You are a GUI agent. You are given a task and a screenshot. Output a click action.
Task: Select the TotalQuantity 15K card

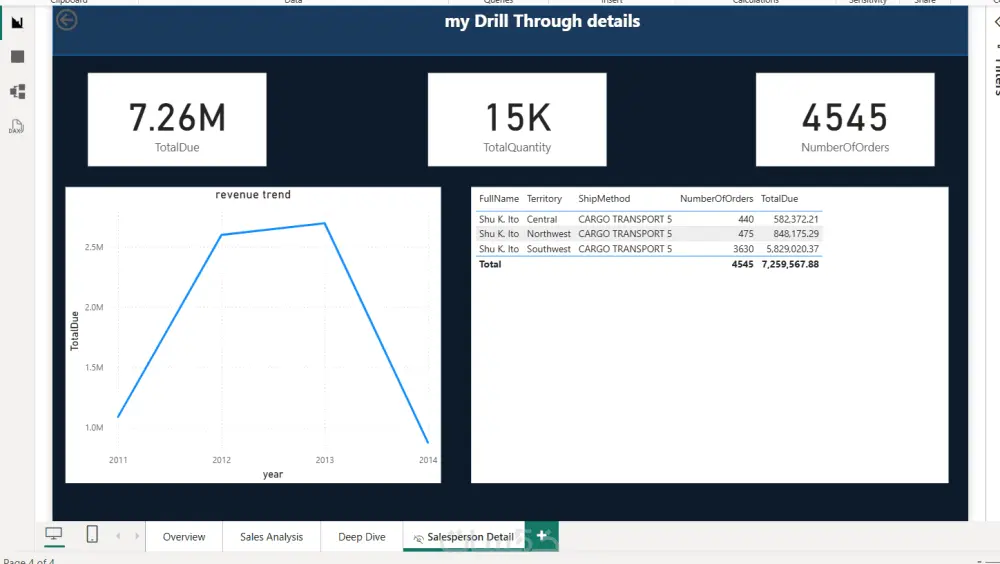517,119
